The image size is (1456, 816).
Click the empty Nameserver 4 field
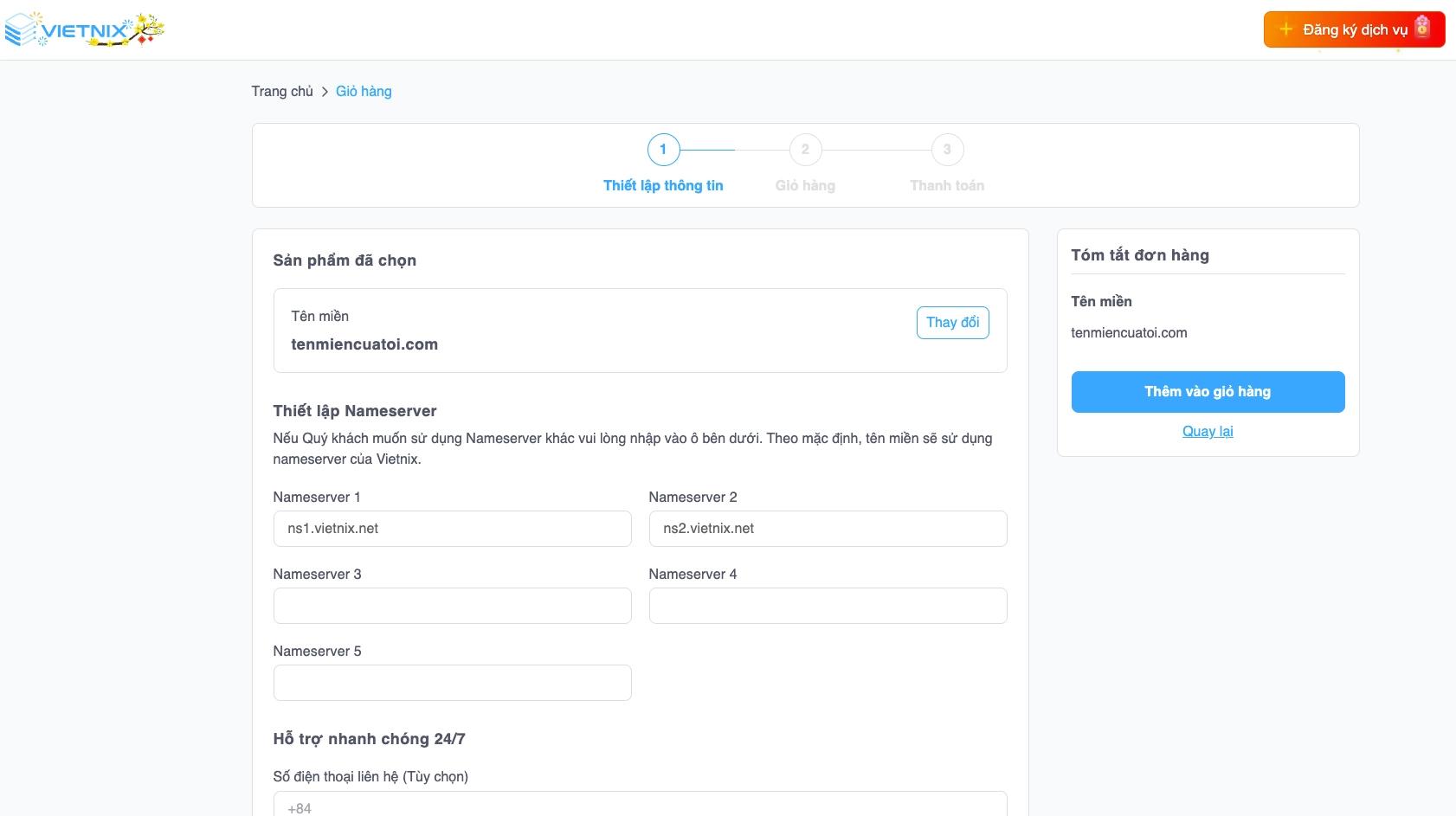click(x=828, y=606)
